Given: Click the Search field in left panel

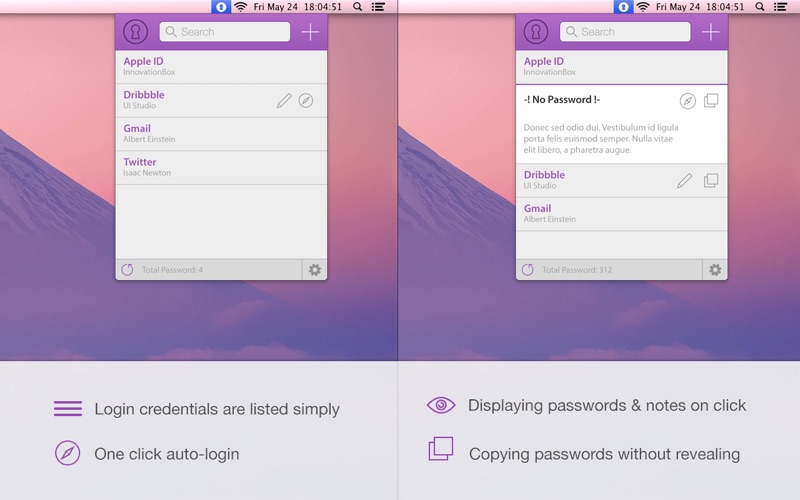Looking at the screenshot, I should (224, 32).
